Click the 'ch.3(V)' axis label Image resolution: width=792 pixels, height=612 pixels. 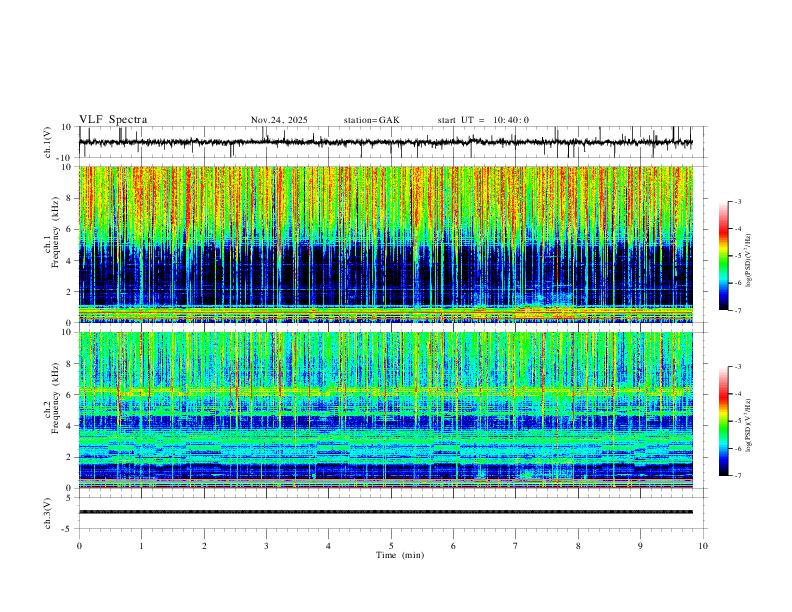[48, 513]
